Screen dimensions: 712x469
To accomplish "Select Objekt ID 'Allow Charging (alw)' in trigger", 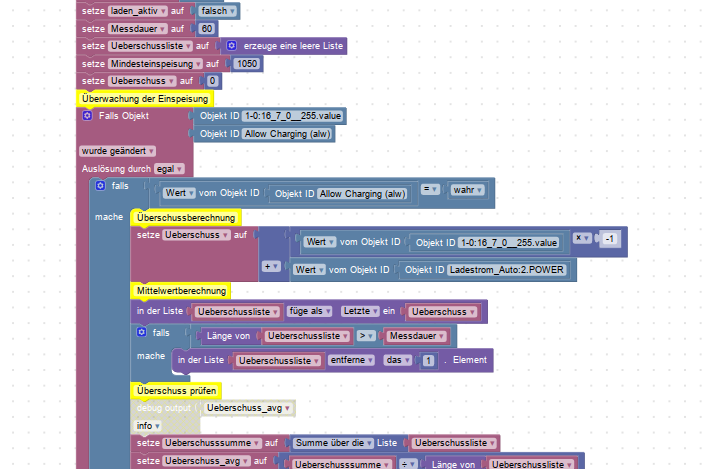I will tap(287, 134).
